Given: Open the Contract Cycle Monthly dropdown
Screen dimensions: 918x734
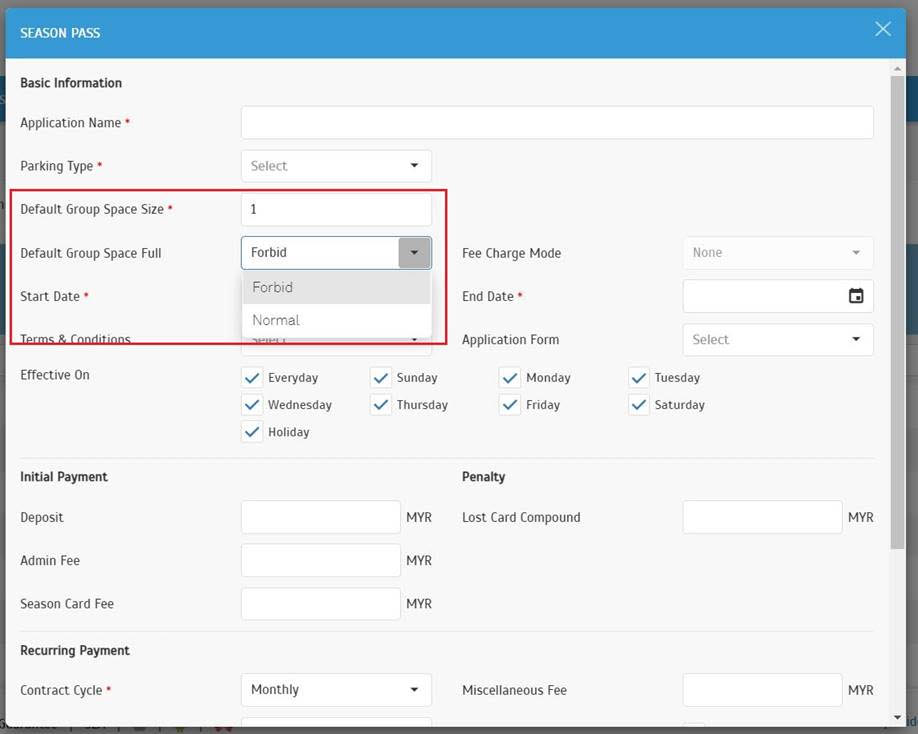Looking at the screenshot, I should [x=336, y=690].
